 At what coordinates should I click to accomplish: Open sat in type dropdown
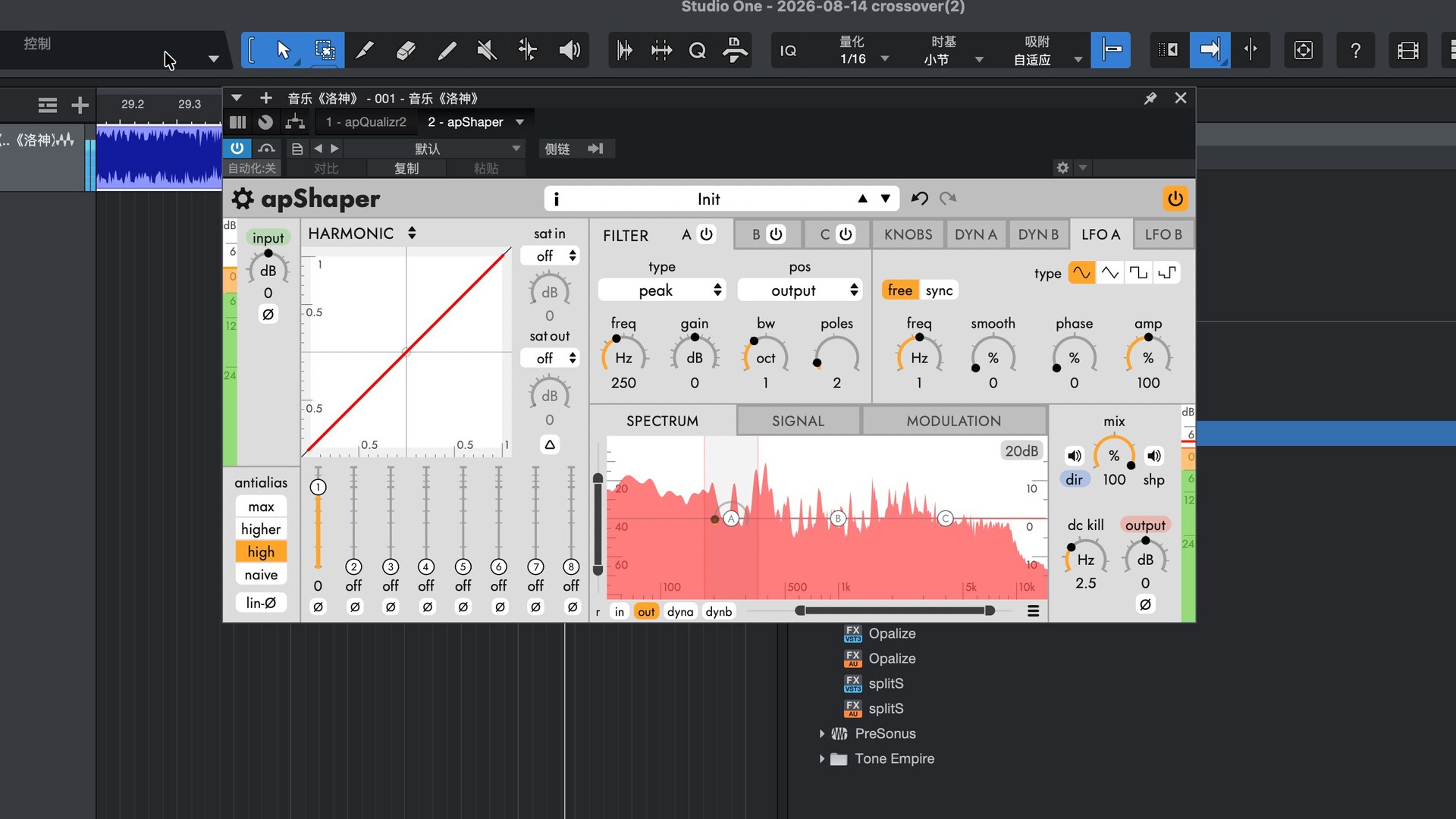coord(551,256)
